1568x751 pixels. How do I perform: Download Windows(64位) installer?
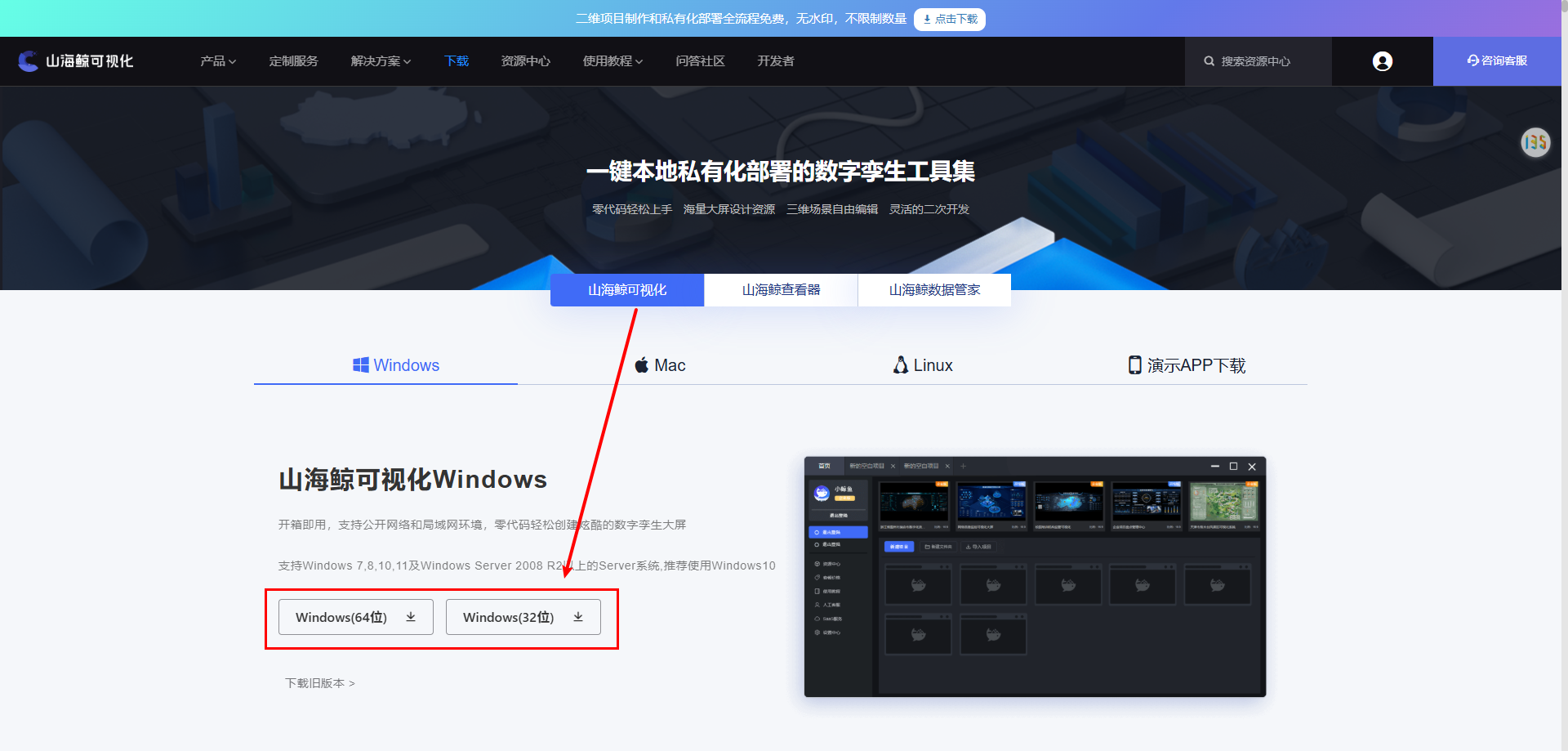pos(356,617)
